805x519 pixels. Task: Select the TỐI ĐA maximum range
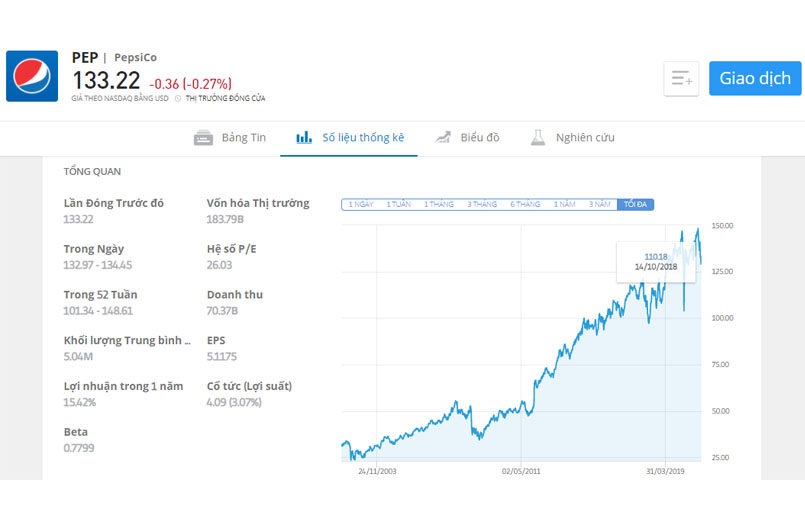(635, 204)
